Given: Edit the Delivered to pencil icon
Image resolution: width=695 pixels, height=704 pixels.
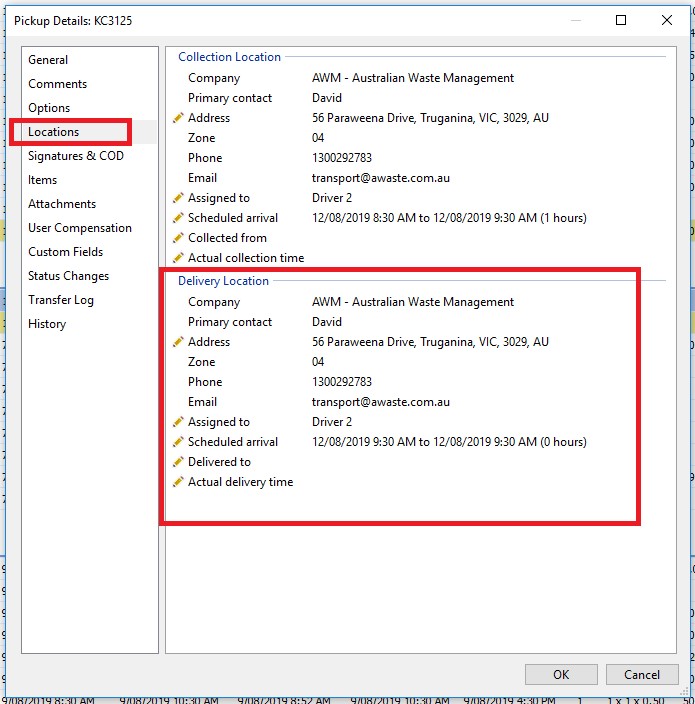Looking at the screenshot, I should point(178,462).
